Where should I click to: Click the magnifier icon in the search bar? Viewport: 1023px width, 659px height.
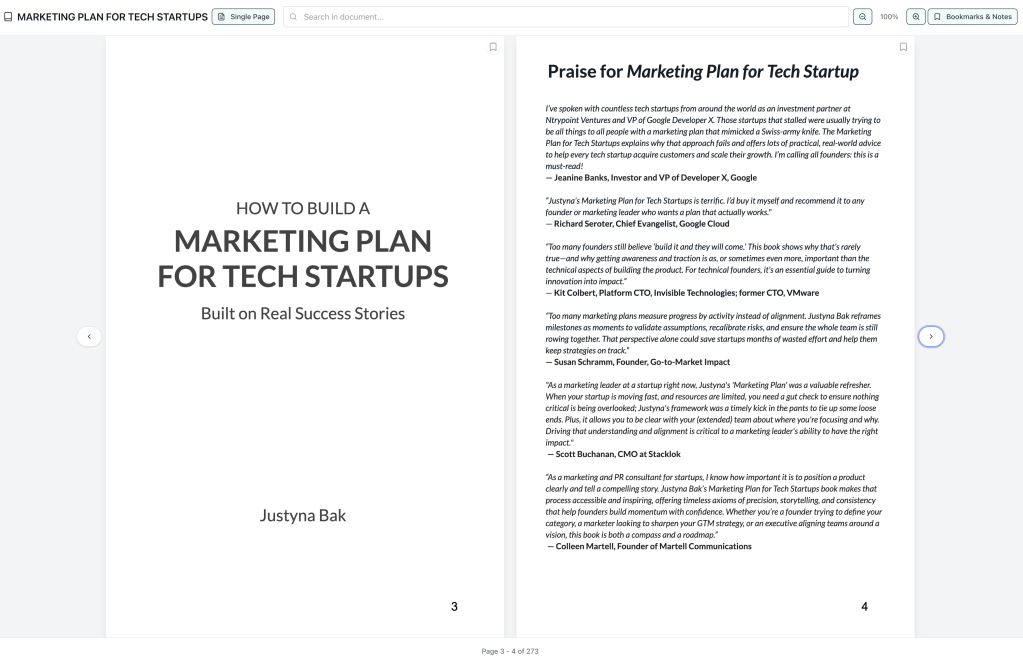point(294,17)
